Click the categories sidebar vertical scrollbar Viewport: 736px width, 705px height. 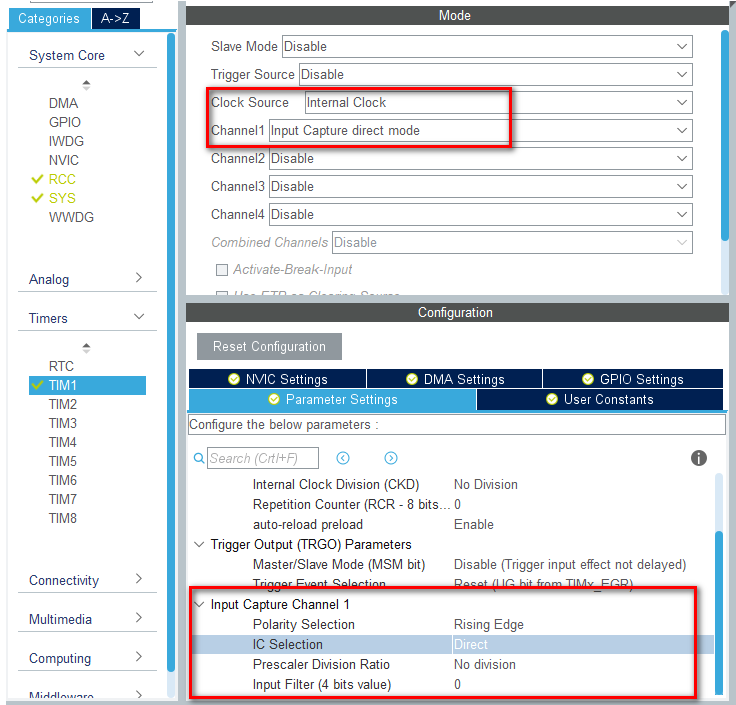(171, 352)
